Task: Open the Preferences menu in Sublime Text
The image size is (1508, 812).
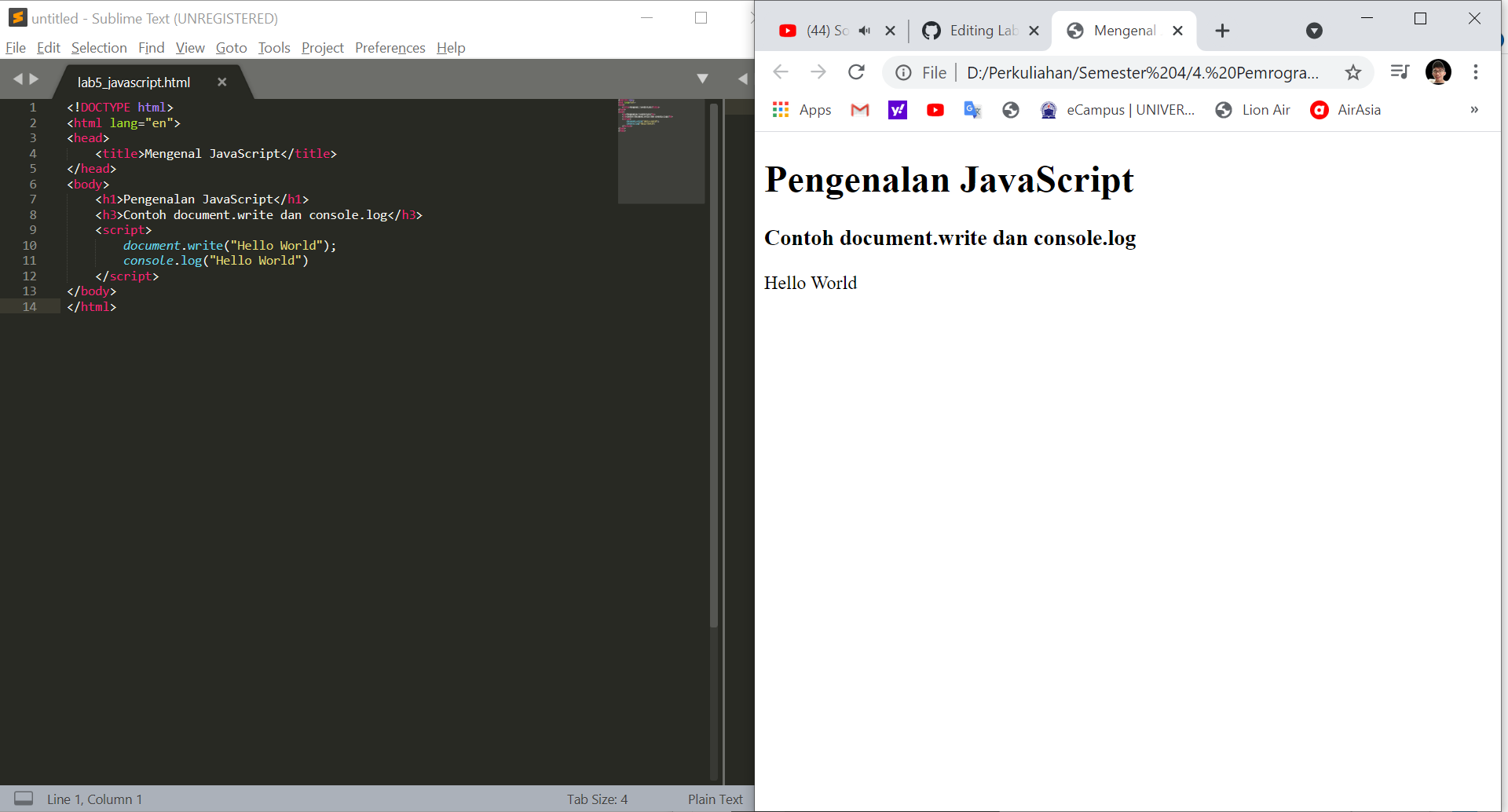Action: [x=390, y=48]
